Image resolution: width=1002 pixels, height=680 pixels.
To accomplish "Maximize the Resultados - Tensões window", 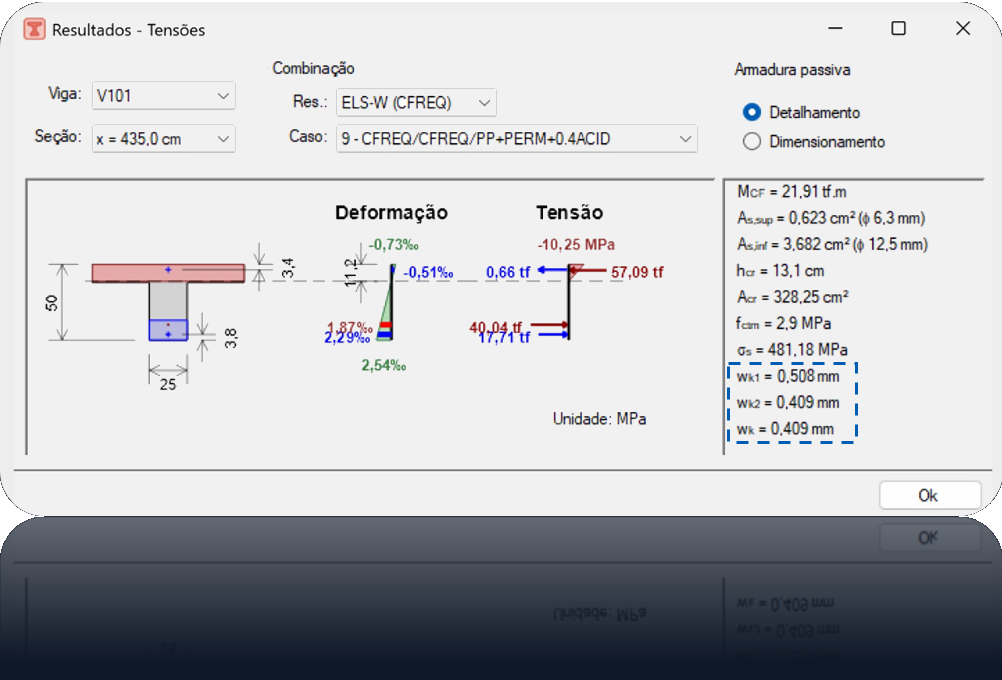I will [x=898, y=29].
